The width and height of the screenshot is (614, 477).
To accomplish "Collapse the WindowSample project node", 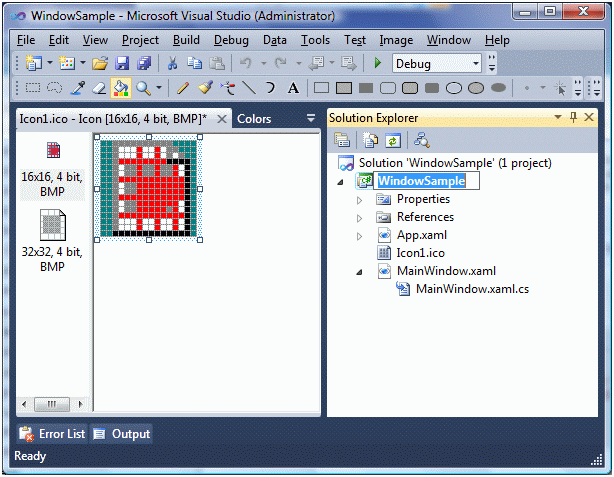I will (x=341, y=182).
